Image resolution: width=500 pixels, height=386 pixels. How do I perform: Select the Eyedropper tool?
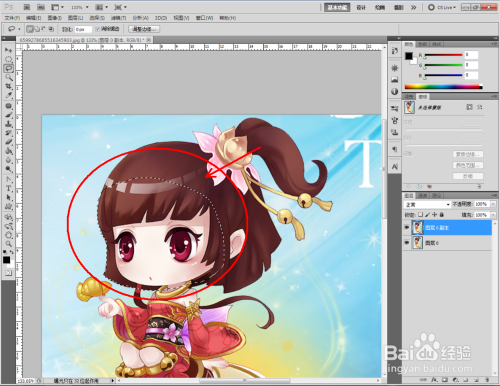pos(8,95)
